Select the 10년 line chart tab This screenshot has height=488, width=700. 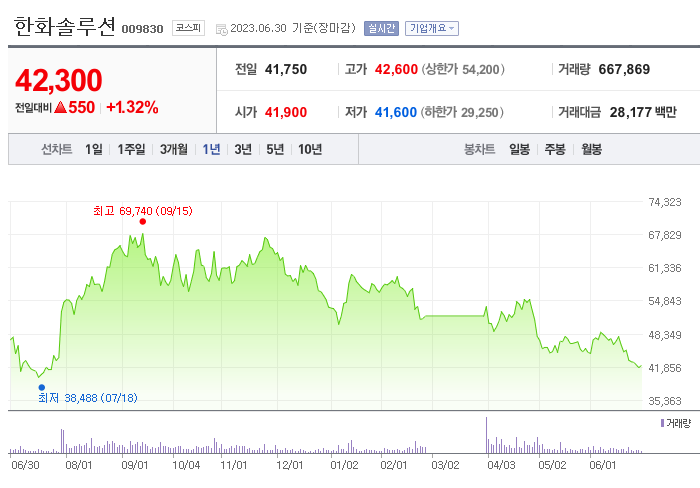(x=310, y=149)
